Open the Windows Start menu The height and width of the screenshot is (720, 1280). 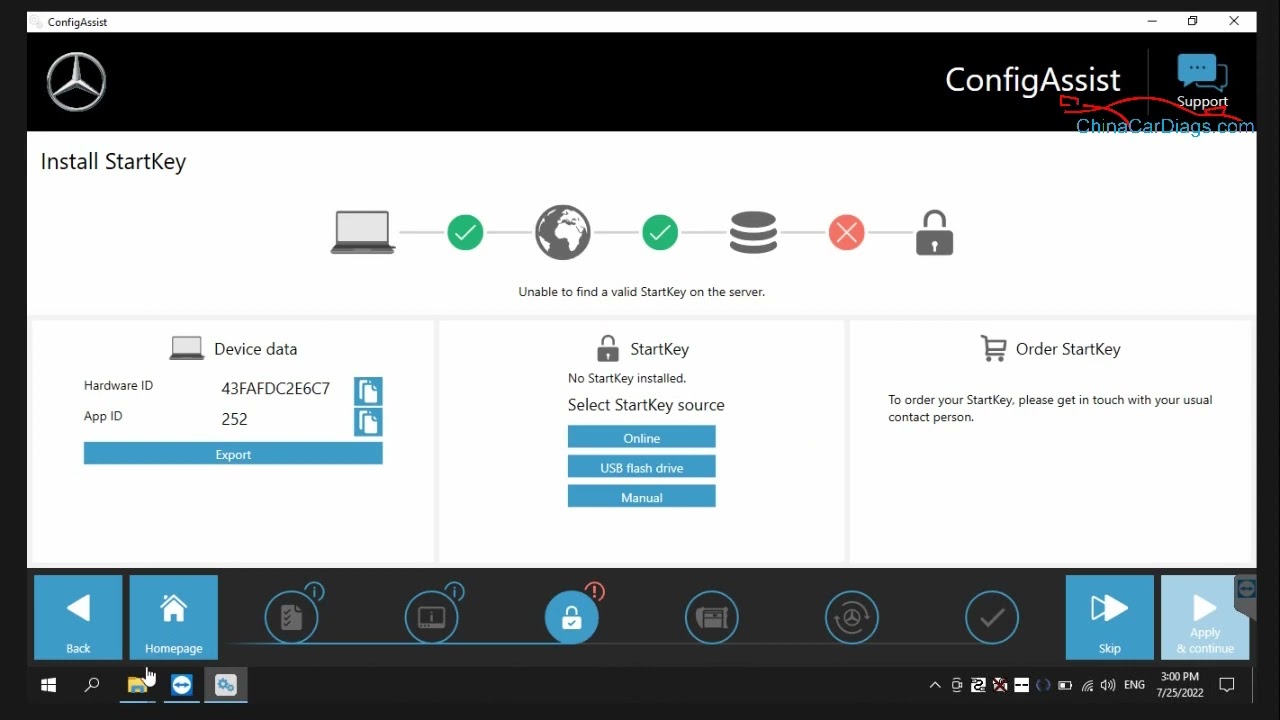point(48,685)
